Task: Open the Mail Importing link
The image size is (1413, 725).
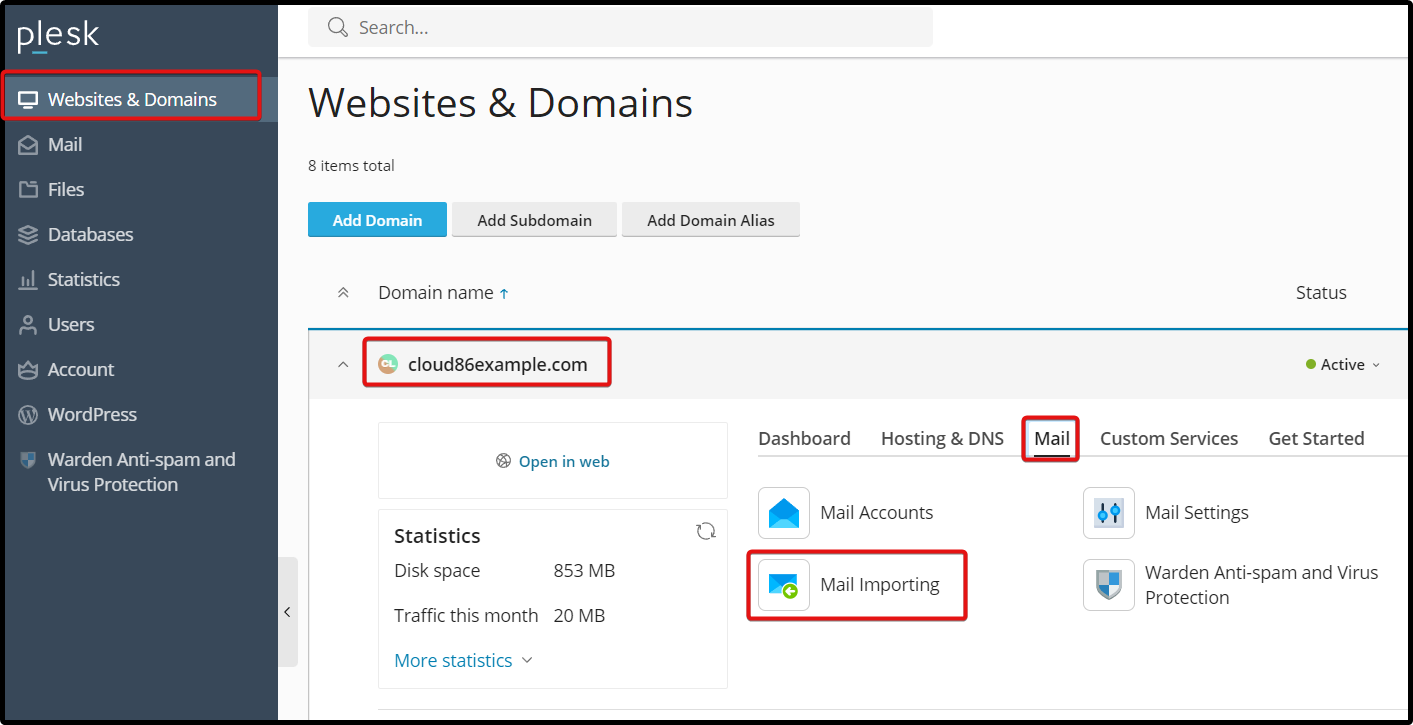Action: point(880,585)
